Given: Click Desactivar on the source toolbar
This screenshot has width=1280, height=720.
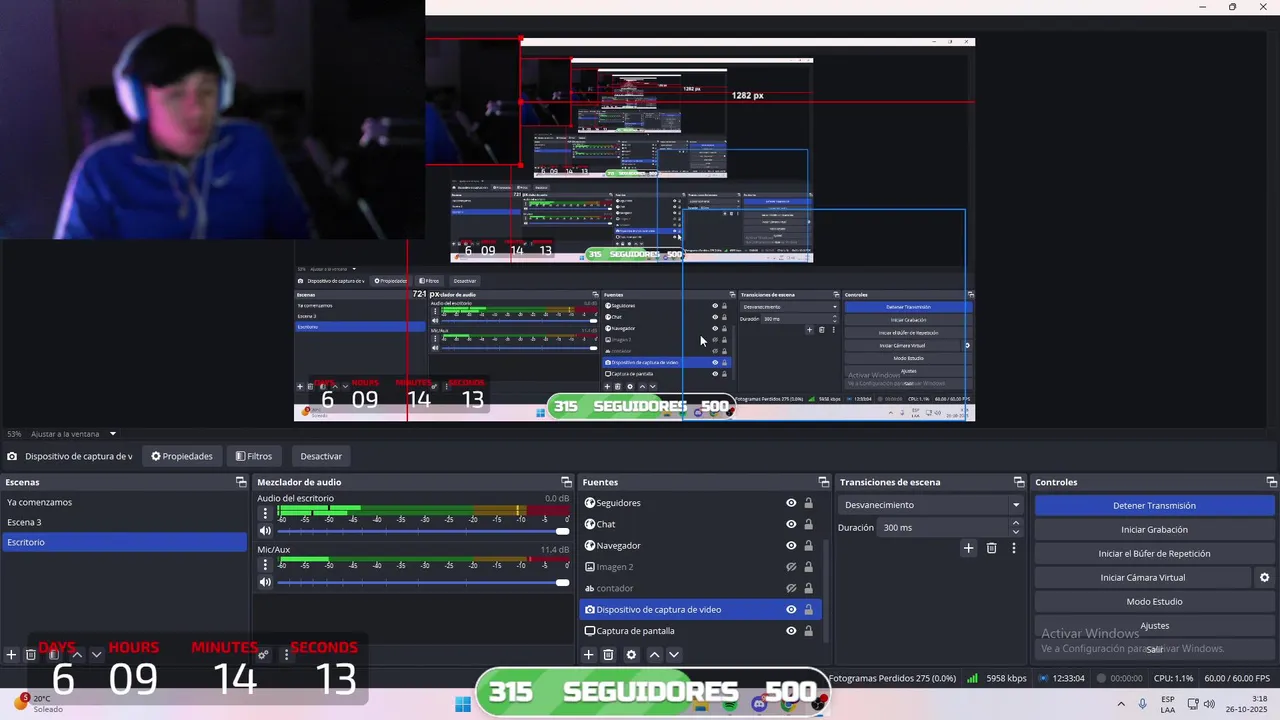Looking at the screenshot, I should click(321, 456).
